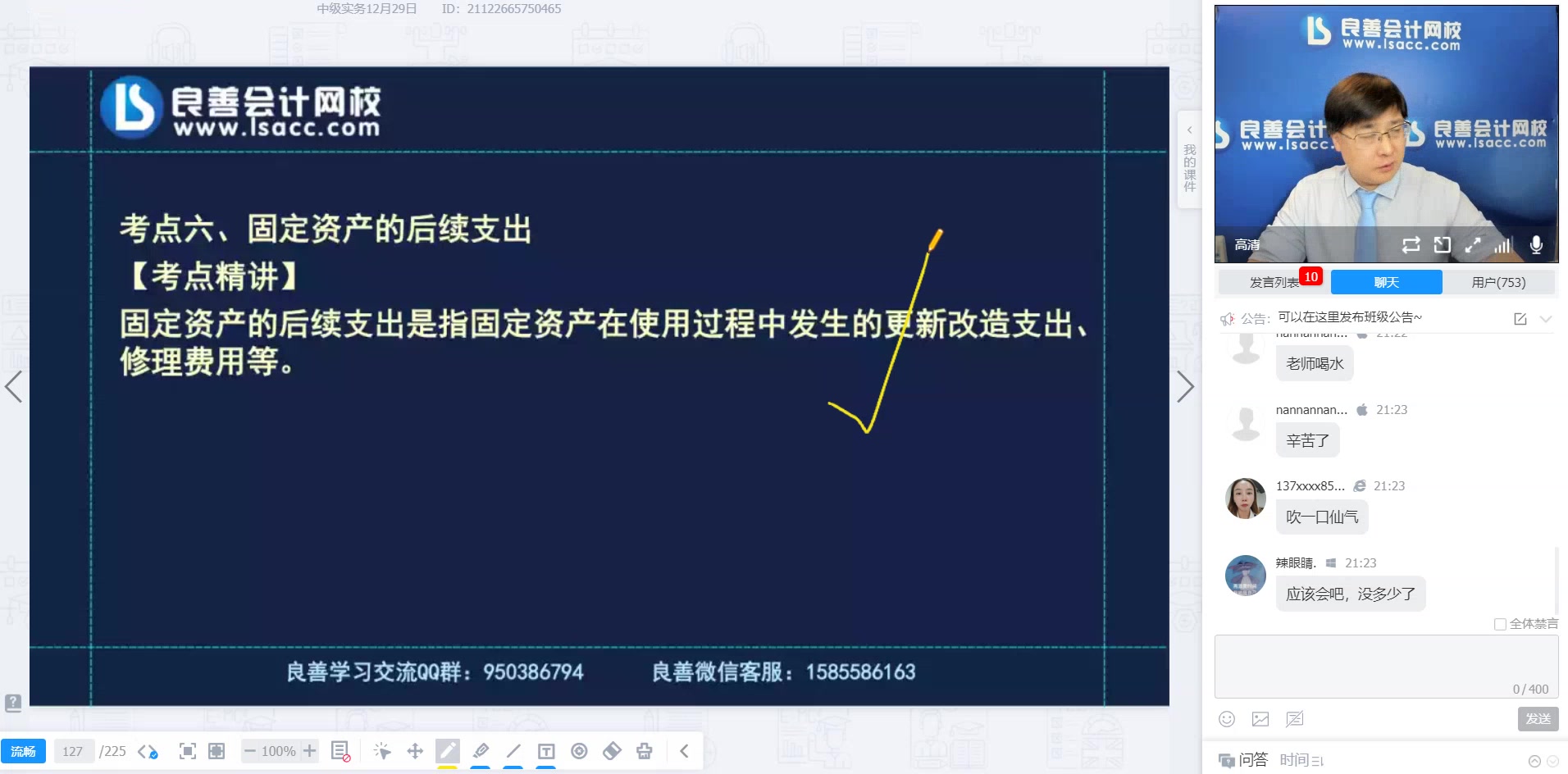Open the 用户(753) tab
The width and height of the screenshot is (1568, 774).
tap(1498, 282)
